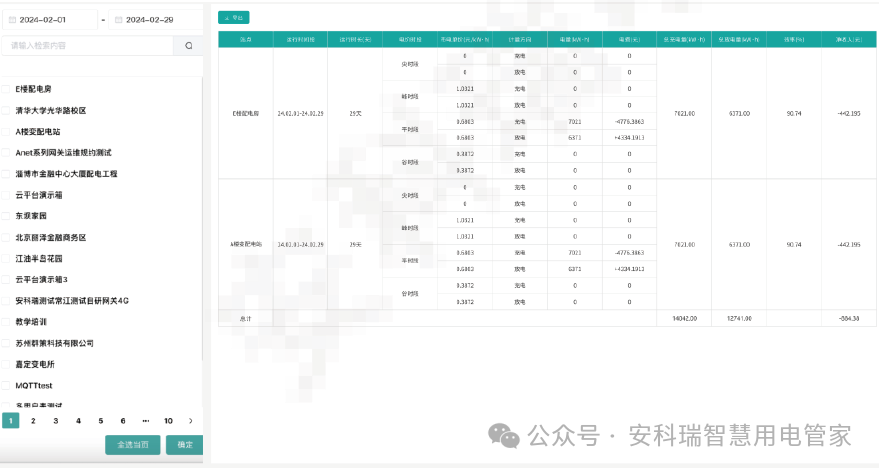Tick the 清华大学光华路校区 checkbox
The image size is (879, 470).
click(x=6, y=110)
